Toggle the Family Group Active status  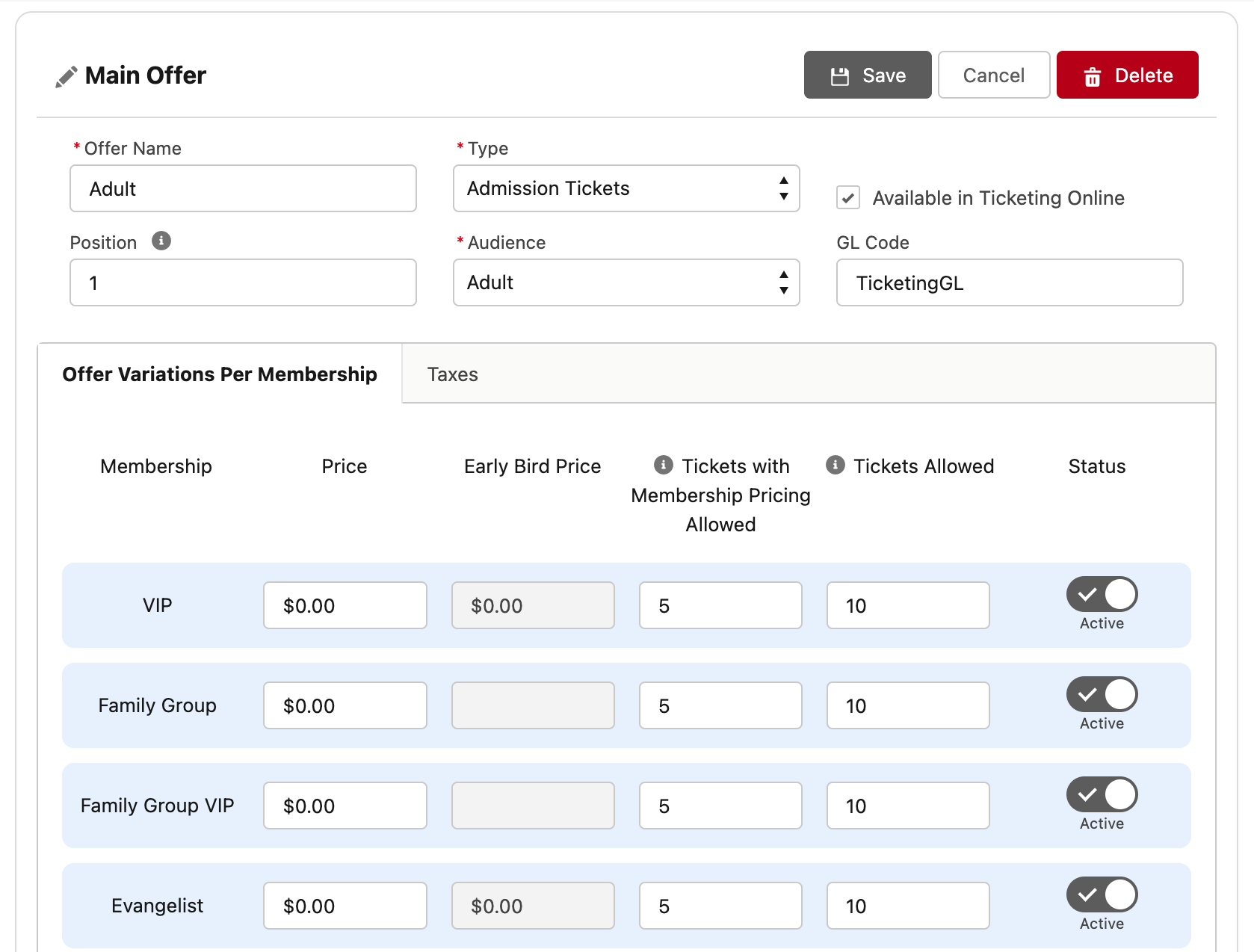(x=1101, y=694)
